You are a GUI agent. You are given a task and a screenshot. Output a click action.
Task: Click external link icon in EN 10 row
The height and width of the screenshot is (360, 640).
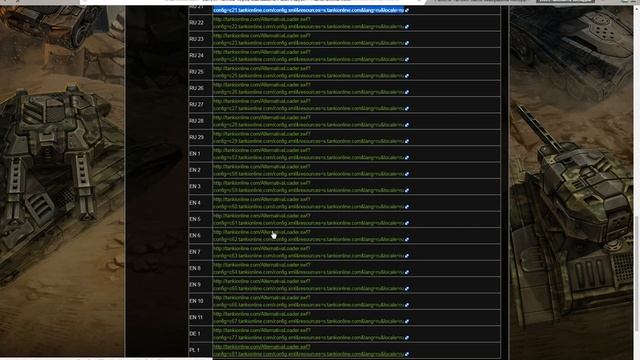click(x=407, y=305)
